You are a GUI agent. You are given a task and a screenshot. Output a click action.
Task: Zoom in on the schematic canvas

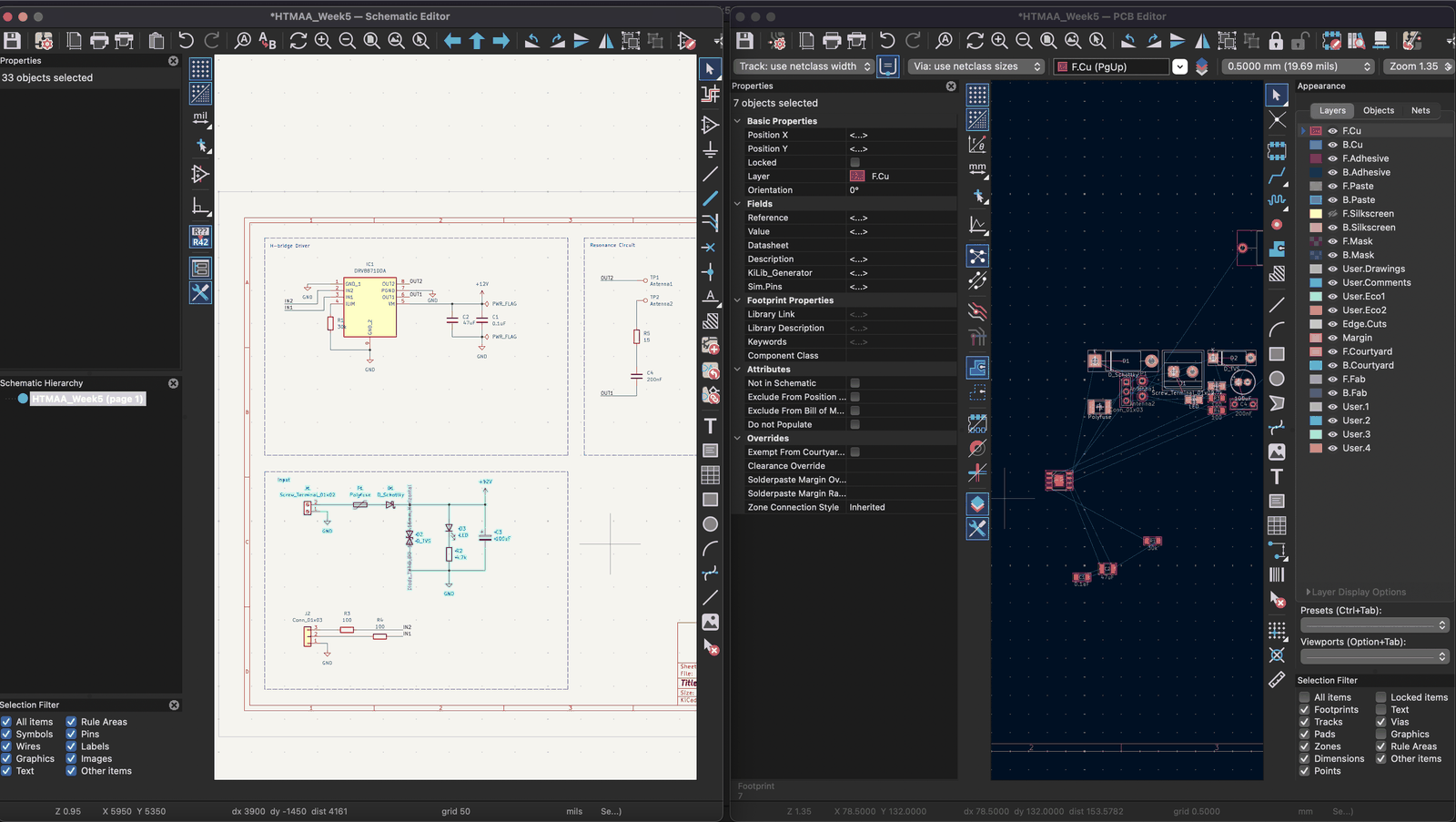pos(323,41)
